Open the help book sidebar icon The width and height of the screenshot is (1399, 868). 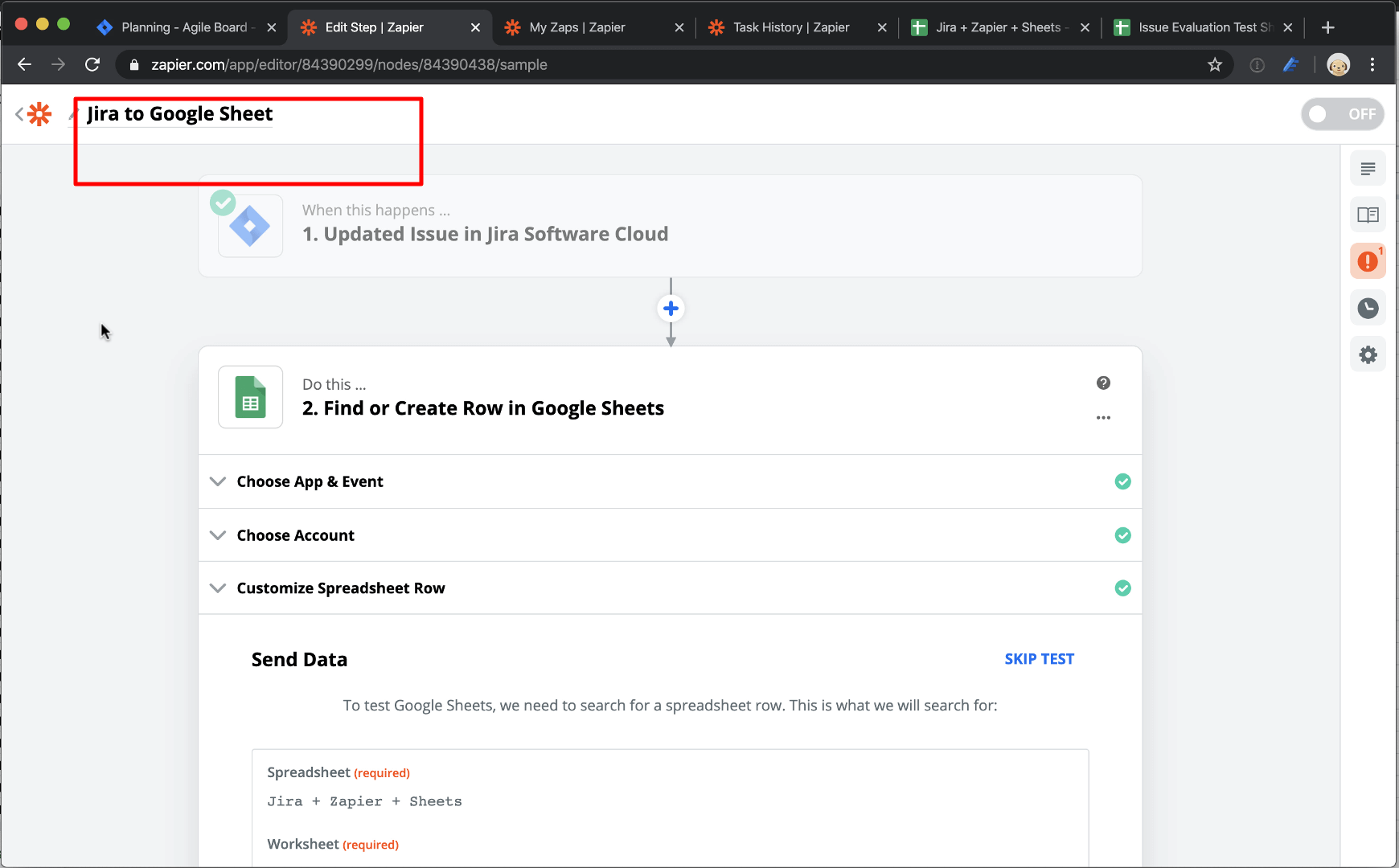click(x=1368, y=215)
